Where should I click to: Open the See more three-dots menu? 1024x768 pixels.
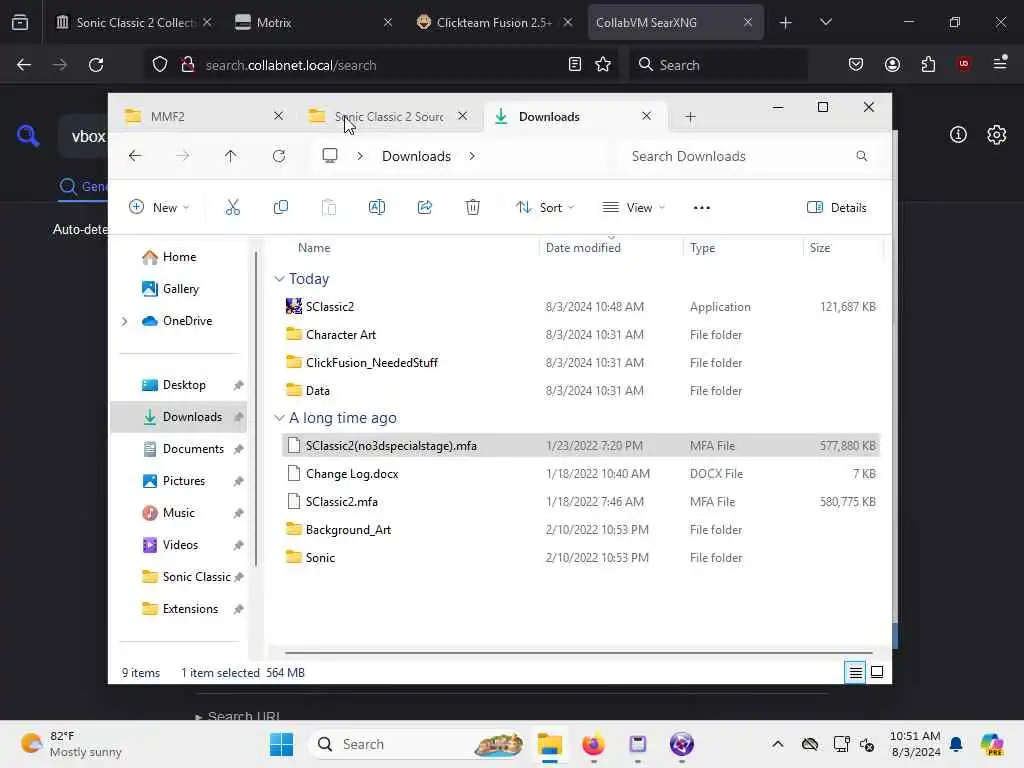pos(701,208)
